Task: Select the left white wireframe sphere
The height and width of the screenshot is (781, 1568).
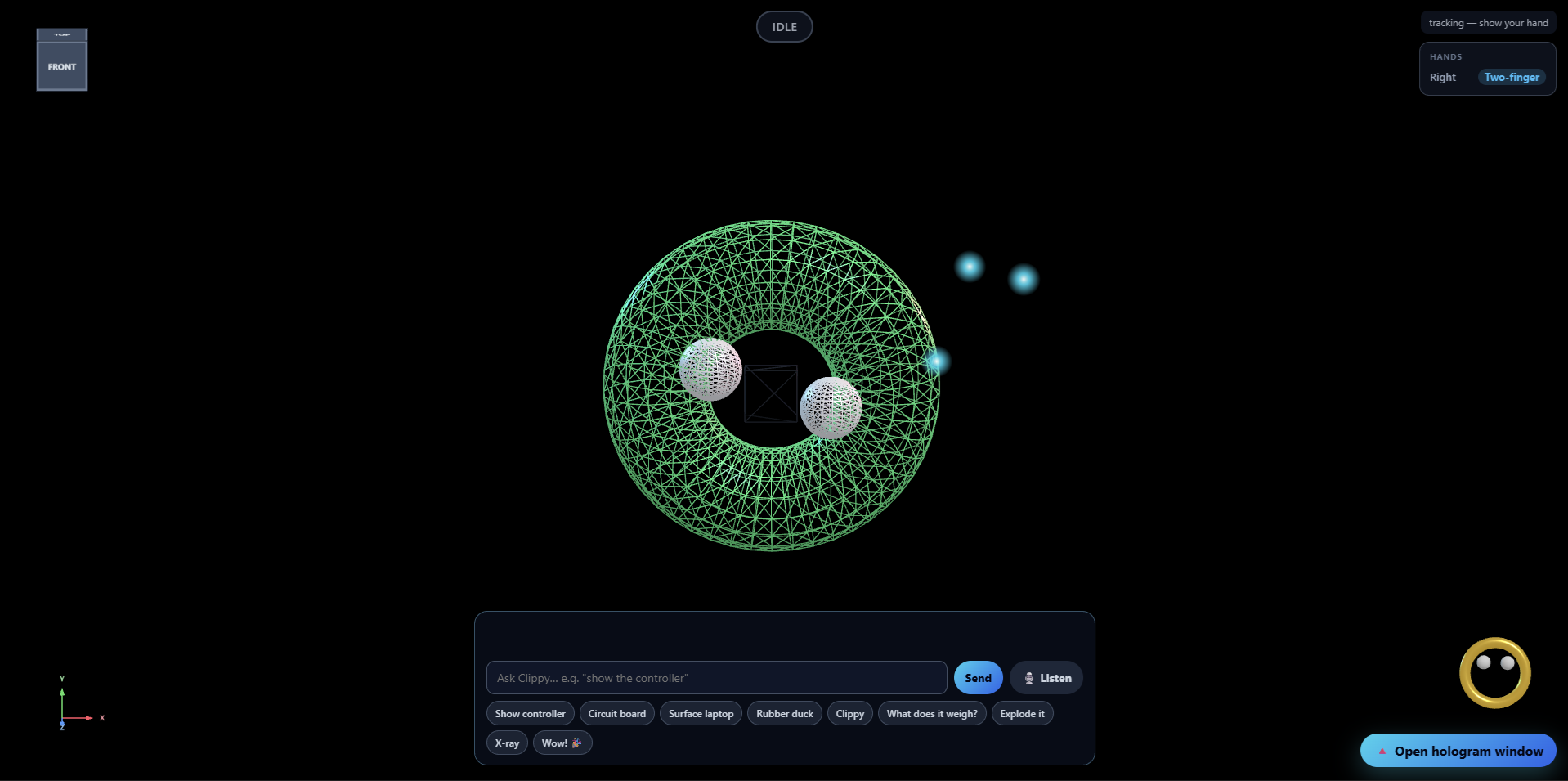Action: [x=710, y=370]
